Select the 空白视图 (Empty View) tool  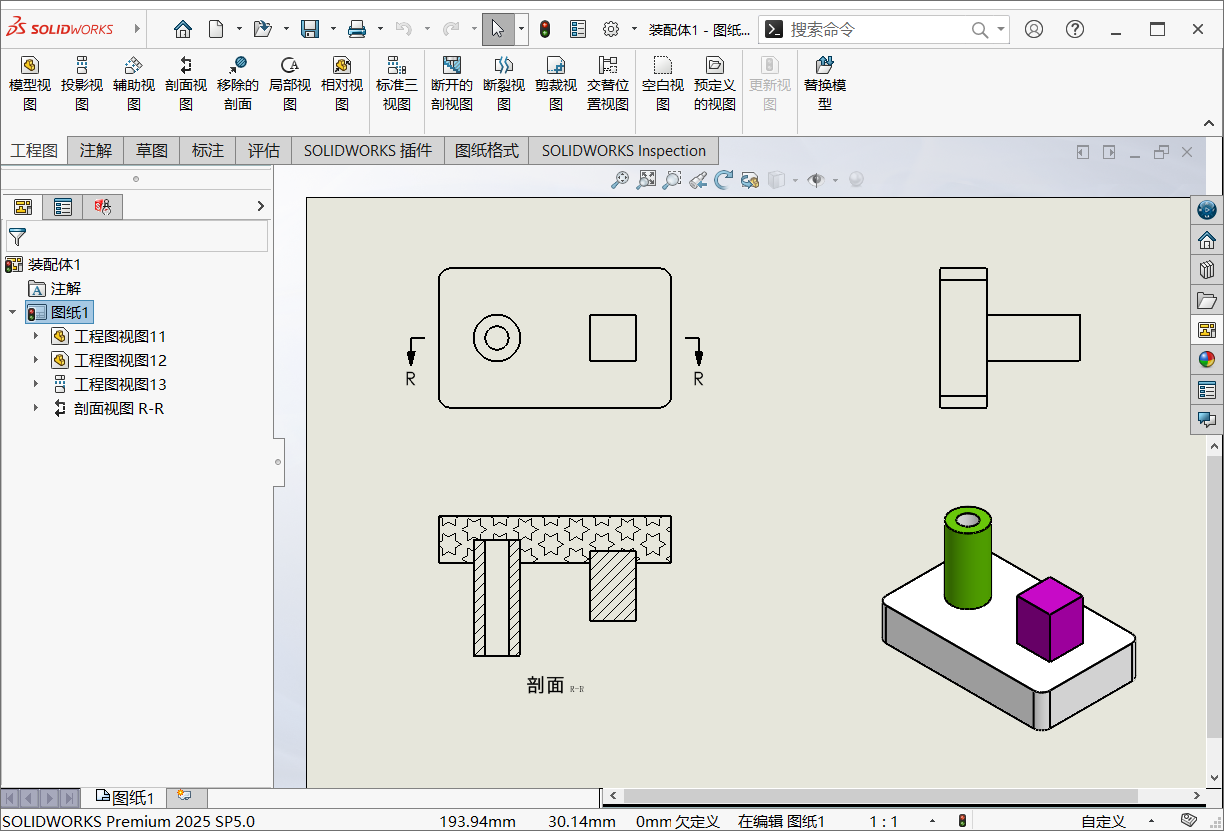click(663, 84)
